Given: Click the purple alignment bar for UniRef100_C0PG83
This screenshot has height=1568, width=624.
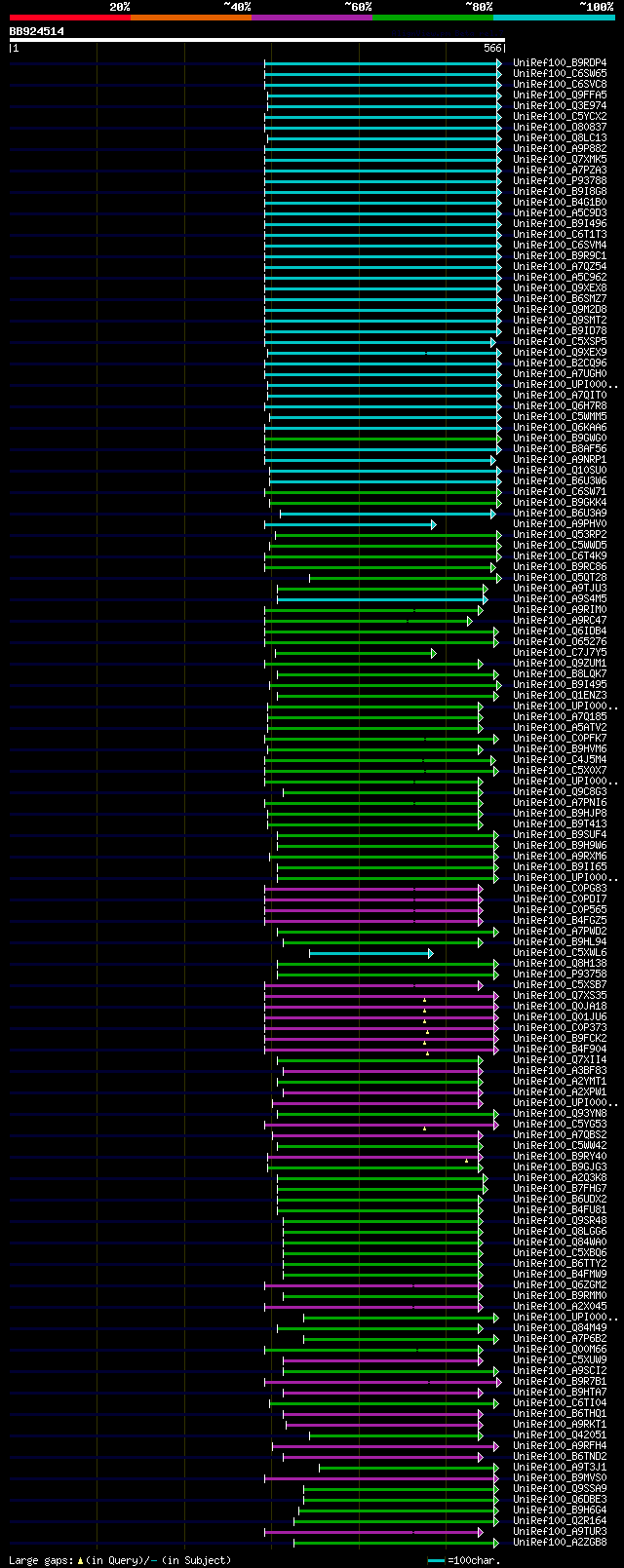Looking at the screenshot, I should pyautogui.click(x=373, y=889).
